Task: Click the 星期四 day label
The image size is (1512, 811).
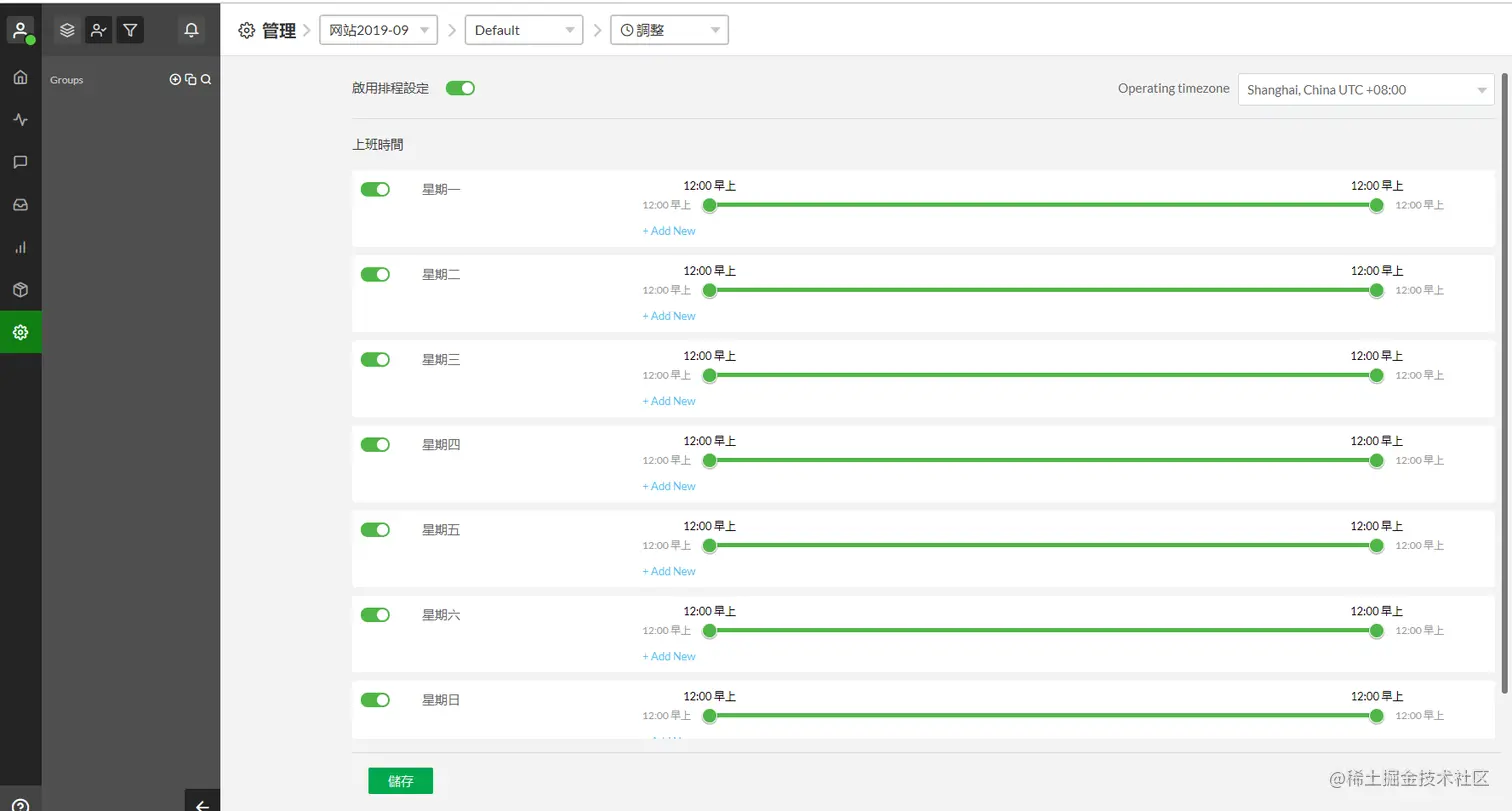Action: (x=441, y=444)
